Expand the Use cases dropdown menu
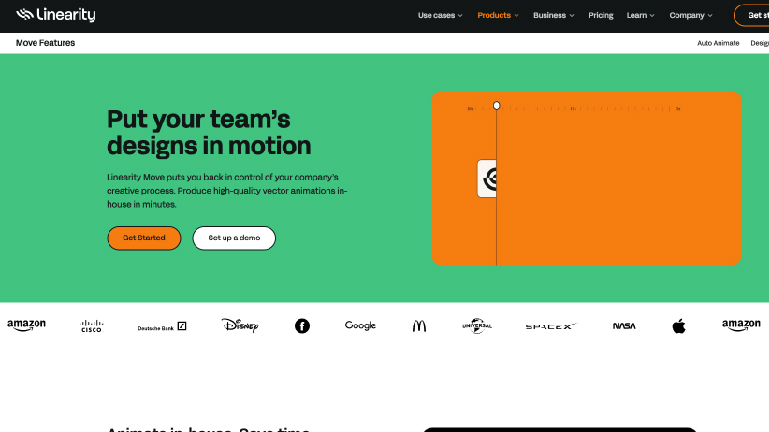Image resolution: width=769 pixels, height=432 pixels. pos(440,15)
